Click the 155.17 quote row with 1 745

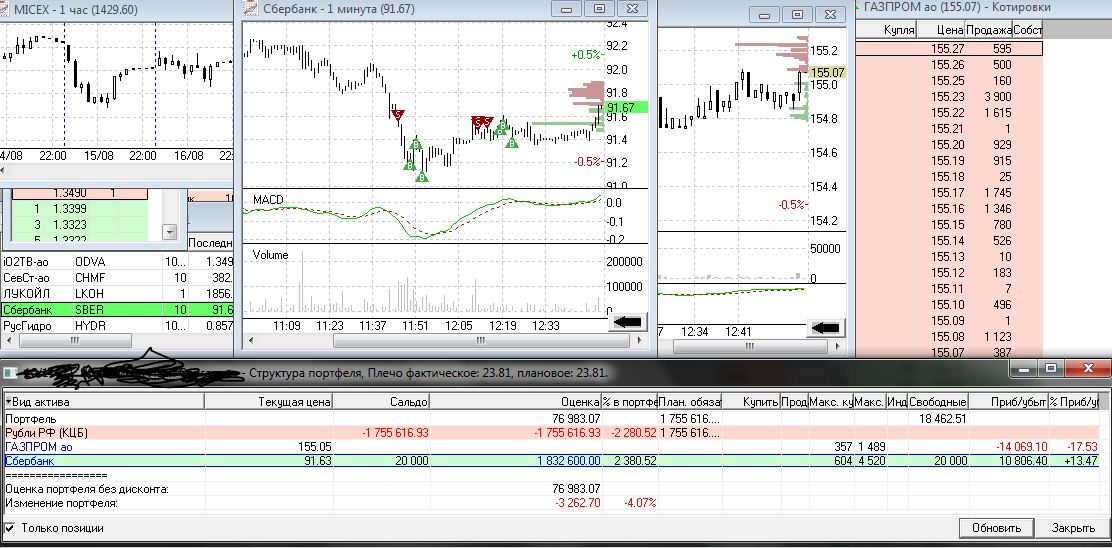tap(949, 192)
